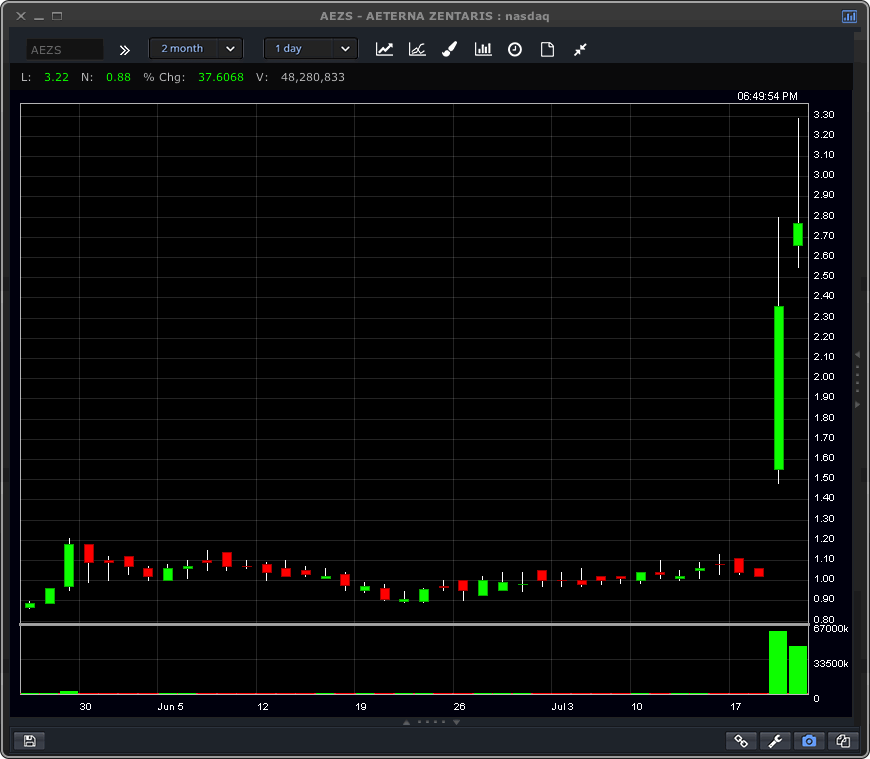The image size is (870, 759).
Task: Click the chain link symbol icon
Action: (x=741, y=741)
